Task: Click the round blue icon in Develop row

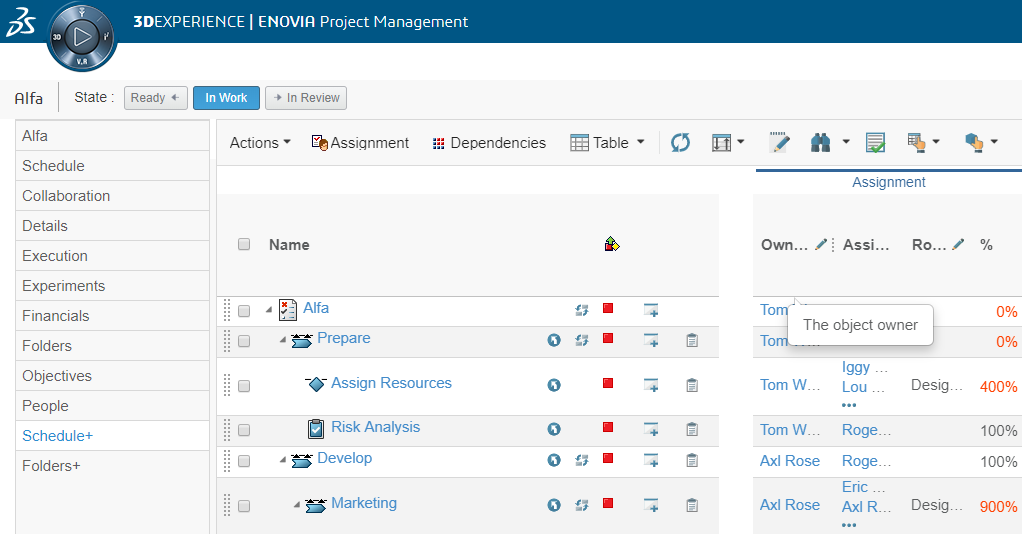Action: click(x=554, y=460)
